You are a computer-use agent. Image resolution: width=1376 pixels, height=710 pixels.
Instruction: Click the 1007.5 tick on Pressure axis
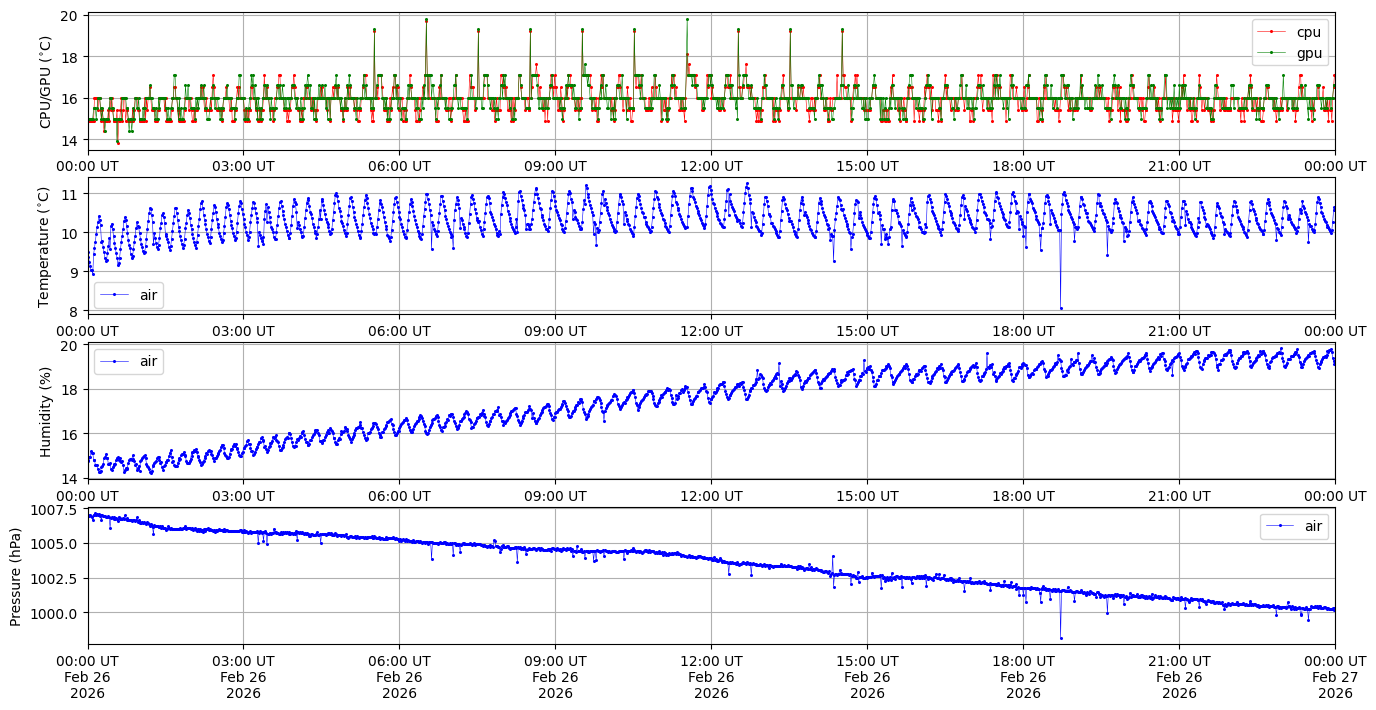(x=56, y=510)
